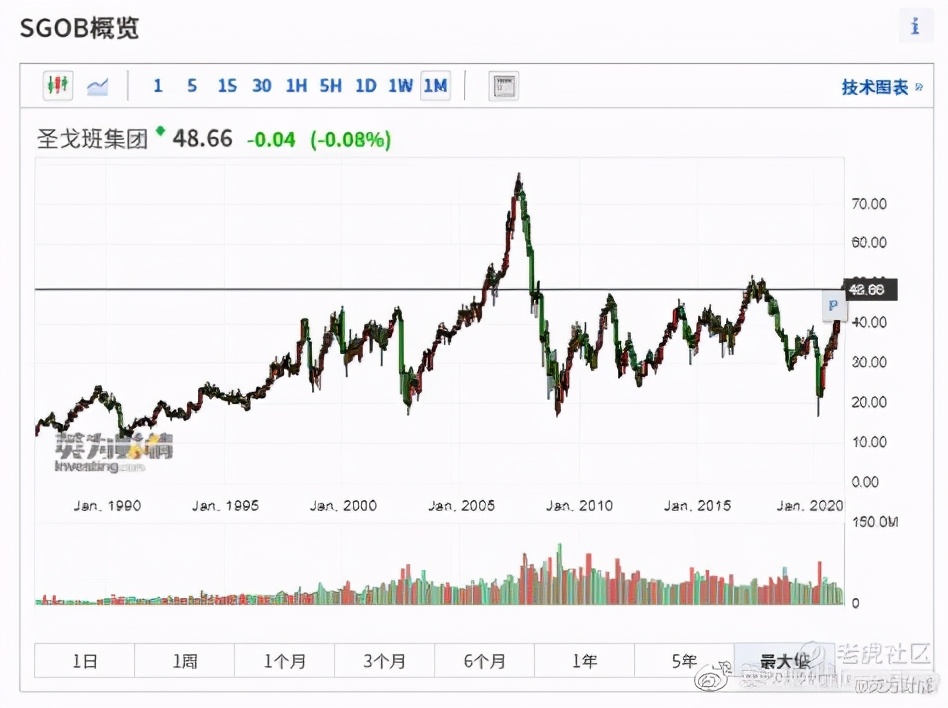Click the Jan. 2010 axis label
The height and width of the screenshot is (708, 948).
[579, 505]
